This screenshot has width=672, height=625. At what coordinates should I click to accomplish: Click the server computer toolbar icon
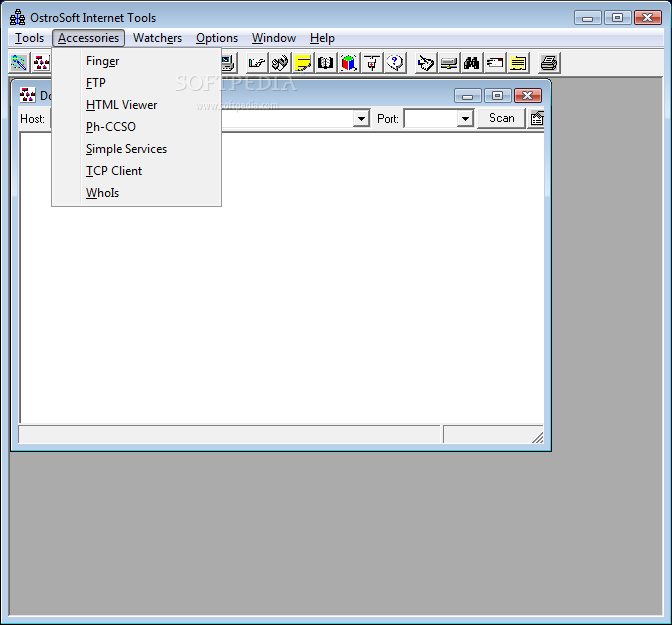pyautogui.click(x=449, y=63)
